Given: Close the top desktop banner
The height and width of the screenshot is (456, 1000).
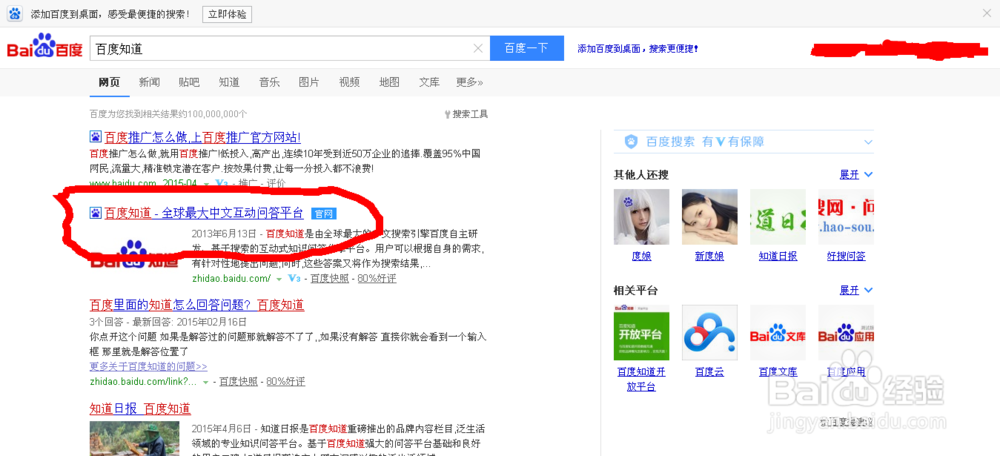Looking at the screenshot, I should 987,13.
